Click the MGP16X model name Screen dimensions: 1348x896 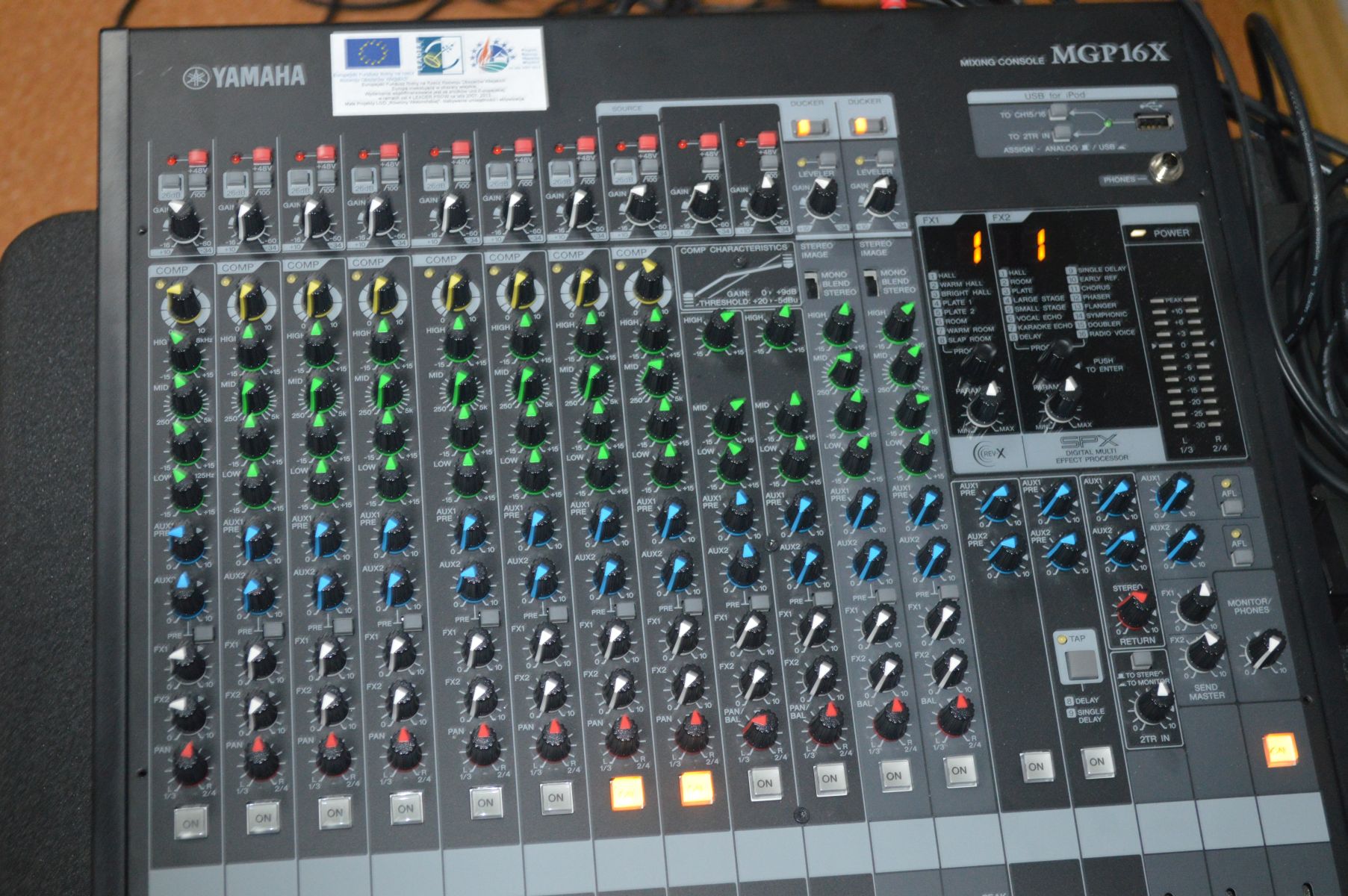(1110, 54)
